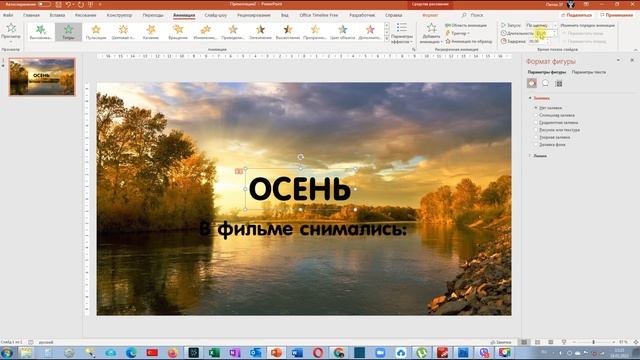Open the Примечания comments button

[616, 15]
